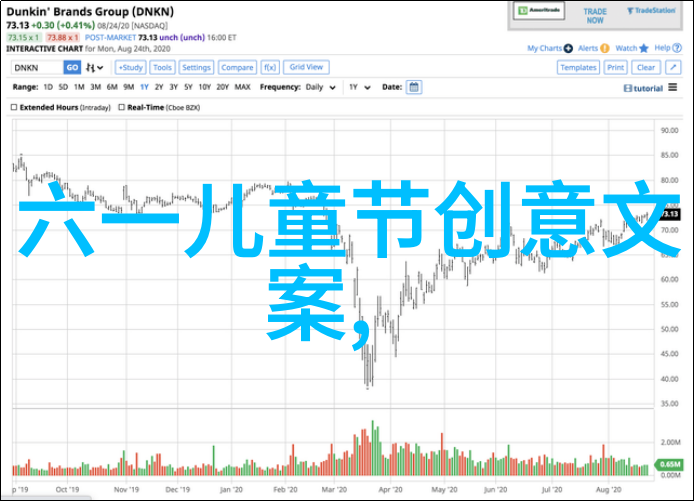Select MAX range
Viewport: 695px width, 502px height.
tap(242, 87)
